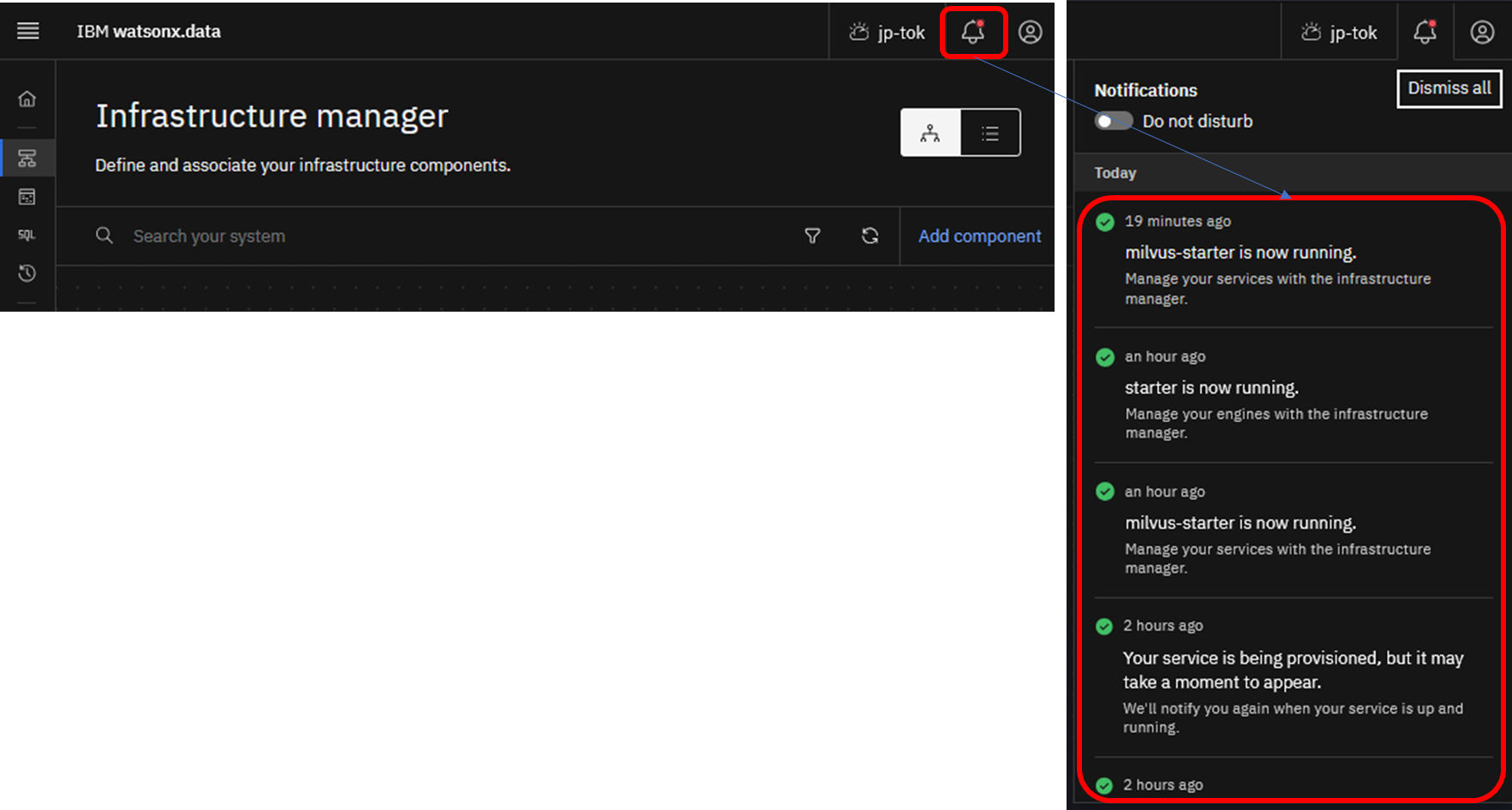Click the red-outlined notification bell icon

[972, 33]
